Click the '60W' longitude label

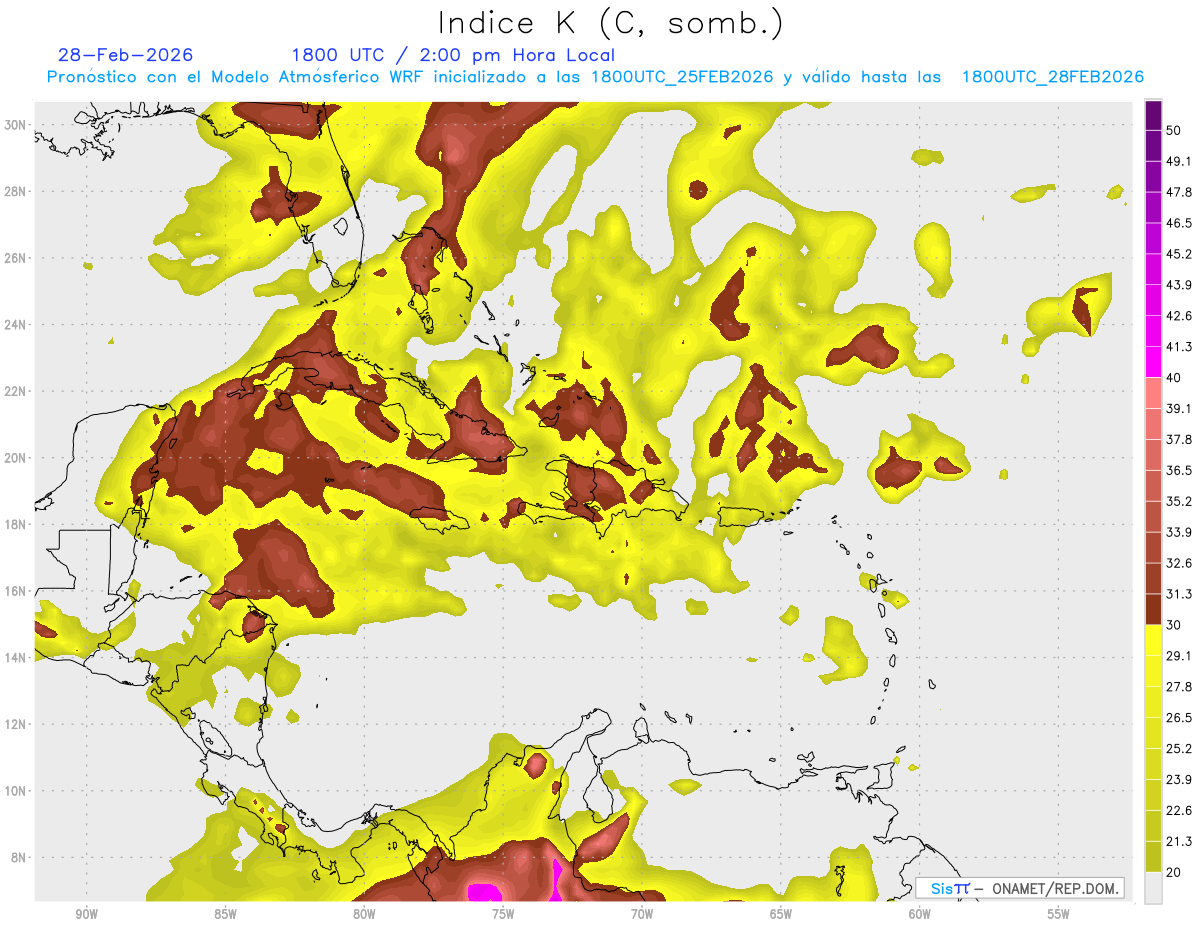(920, 914)
